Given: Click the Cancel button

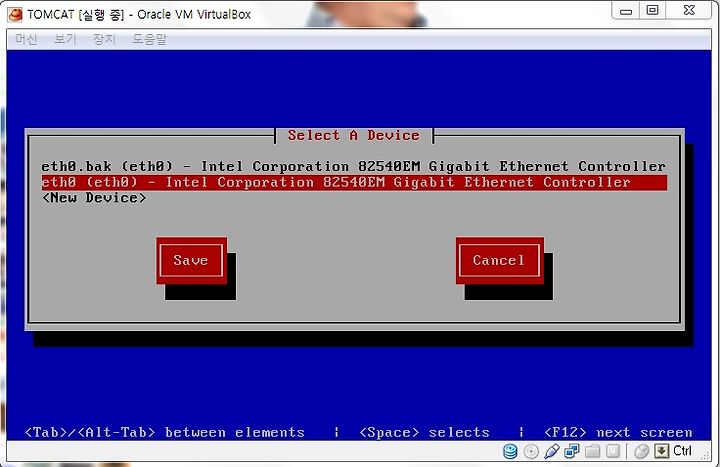Looking at the screenshot, I should click(500, 260).
